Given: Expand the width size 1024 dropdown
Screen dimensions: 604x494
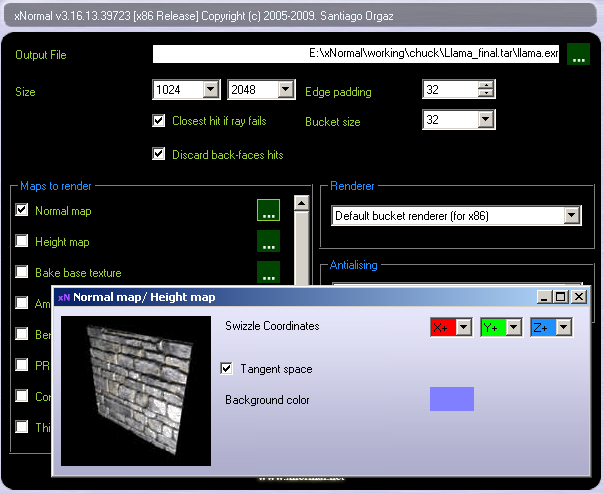Looking at the screenshot, I should pyautogui.click(x=210, y=90).
